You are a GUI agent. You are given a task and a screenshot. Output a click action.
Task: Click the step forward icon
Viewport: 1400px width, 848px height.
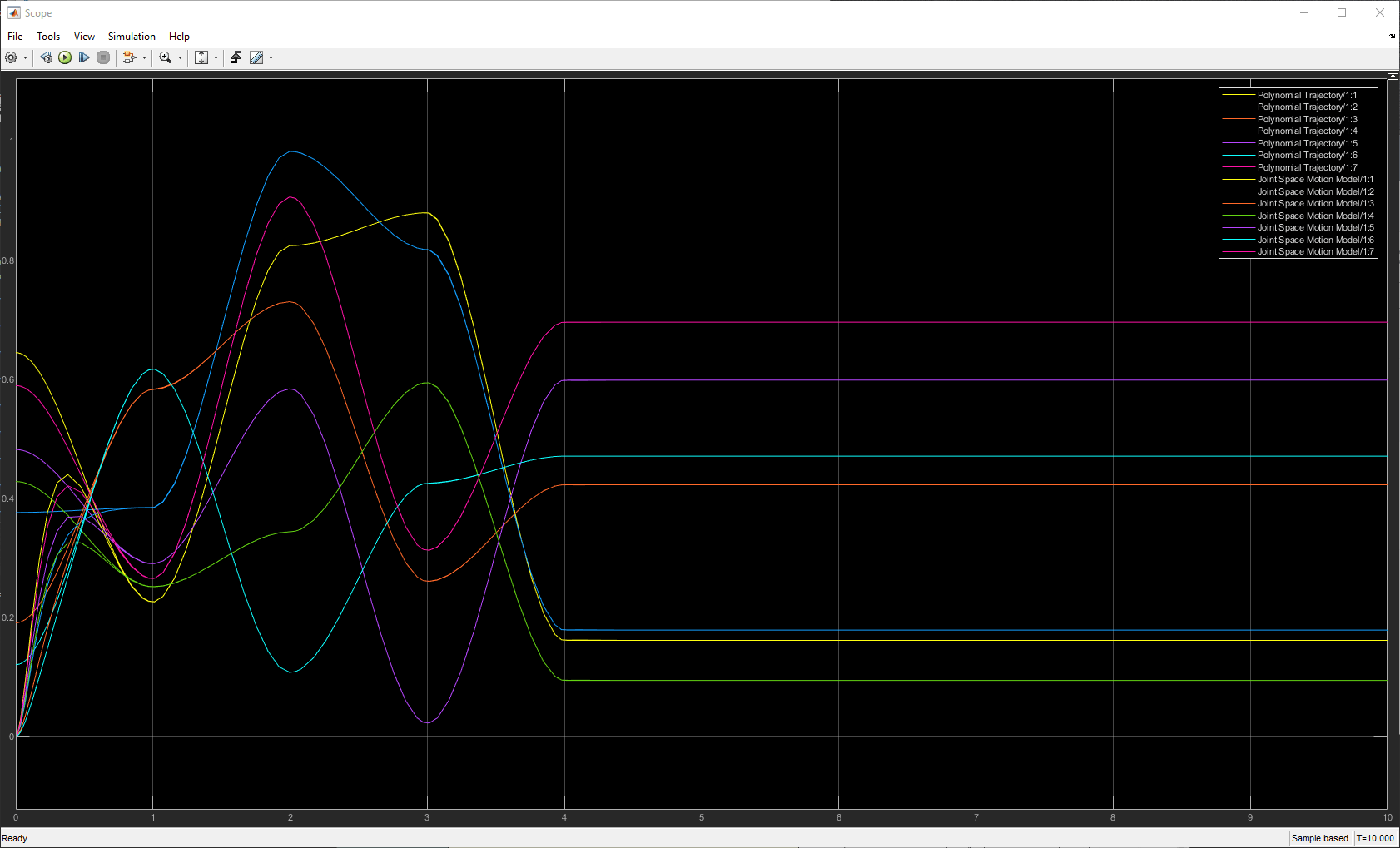pyautogui.click(x=84, y=57)
